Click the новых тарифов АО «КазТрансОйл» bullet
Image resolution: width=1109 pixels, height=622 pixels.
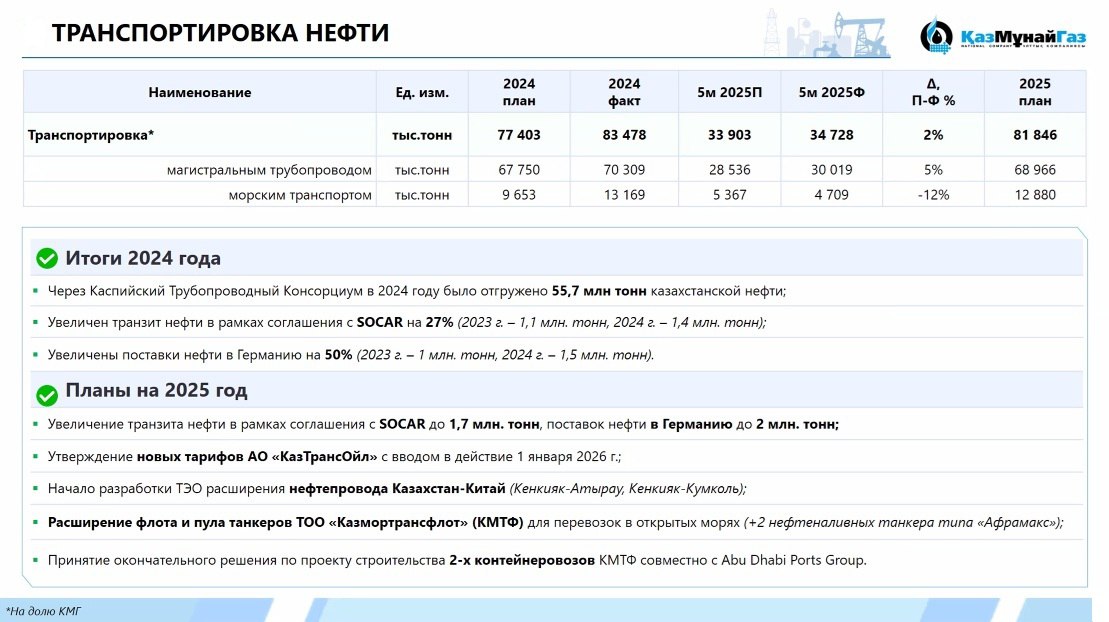click(x=334, y=457)
